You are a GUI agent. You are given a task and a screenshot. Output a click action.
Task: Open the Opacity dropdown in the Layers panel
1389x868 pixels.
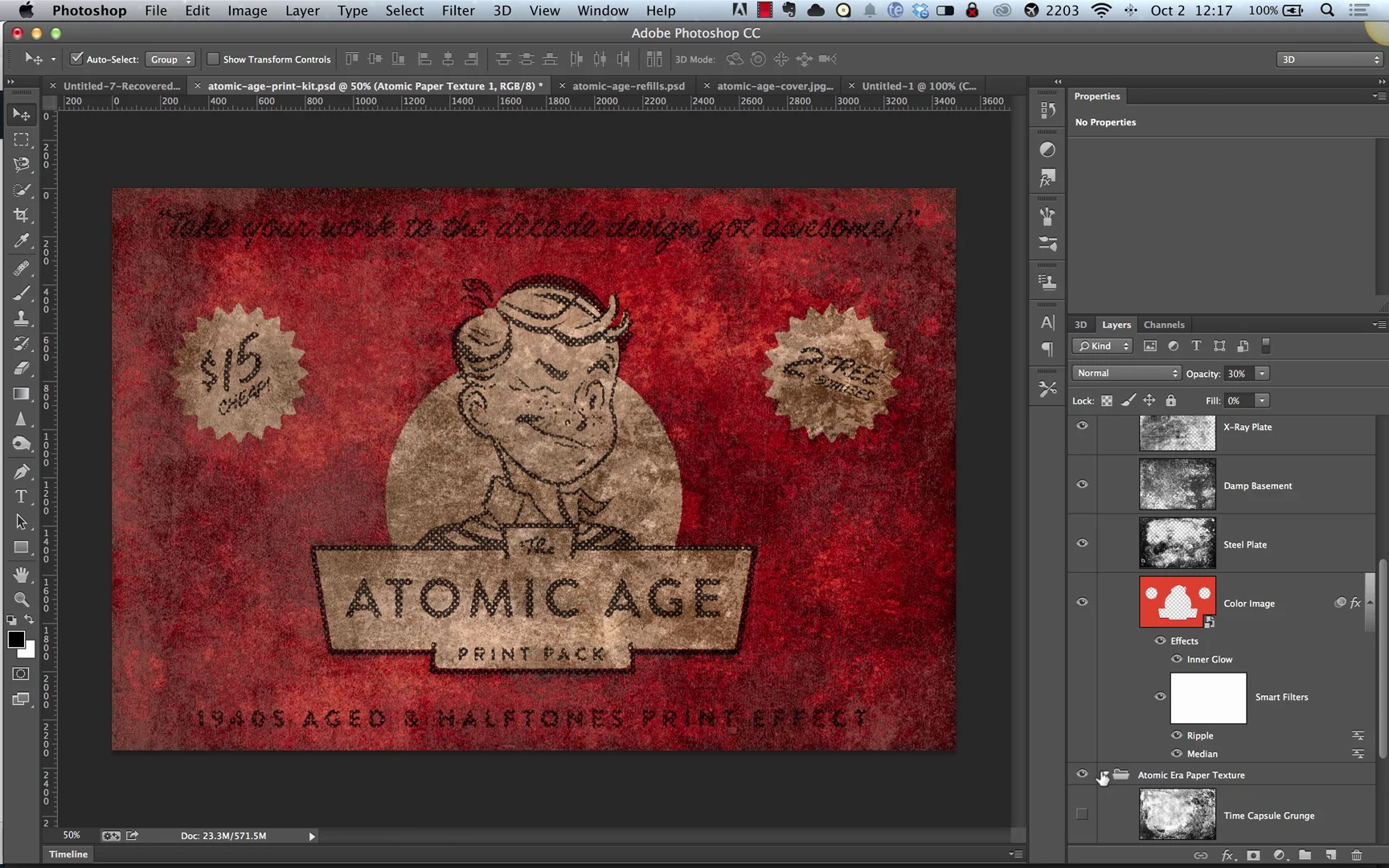pyautogui.click(x=1262, y=373)
